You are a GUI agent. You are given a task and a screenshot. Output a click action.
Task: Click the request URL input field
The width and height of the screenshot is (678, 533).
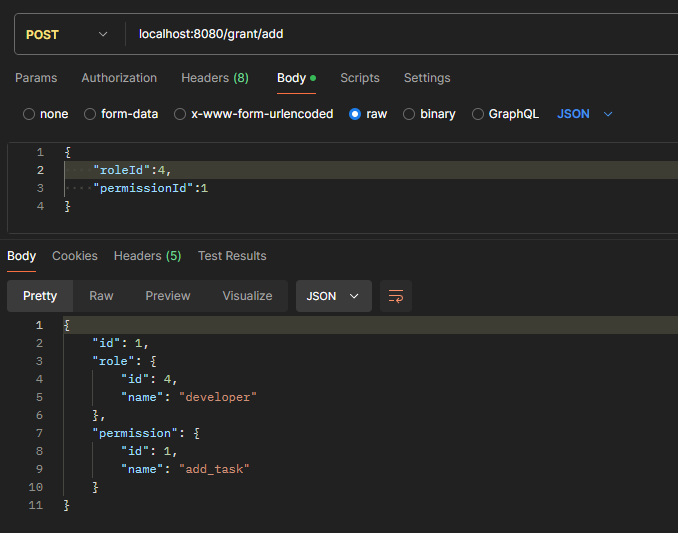(x=400, y=34)
